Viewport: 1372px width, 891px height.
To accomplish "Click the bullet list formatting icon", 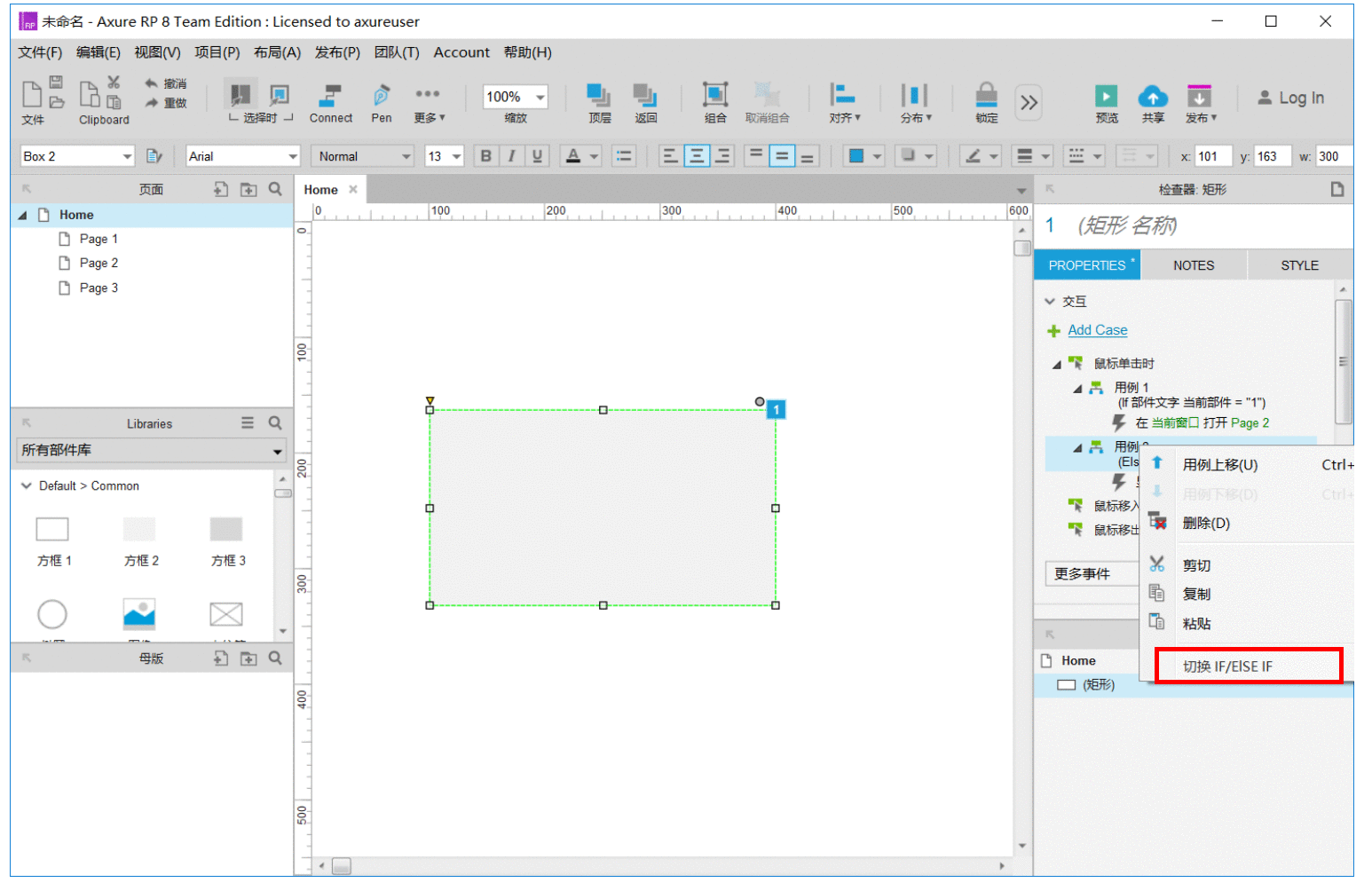I will (x=624, y=156).
